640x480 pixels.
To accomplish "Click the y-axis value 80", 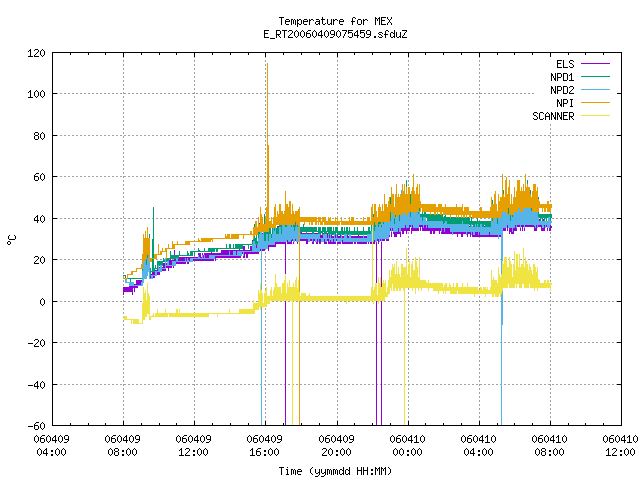I will pos(39,136).
